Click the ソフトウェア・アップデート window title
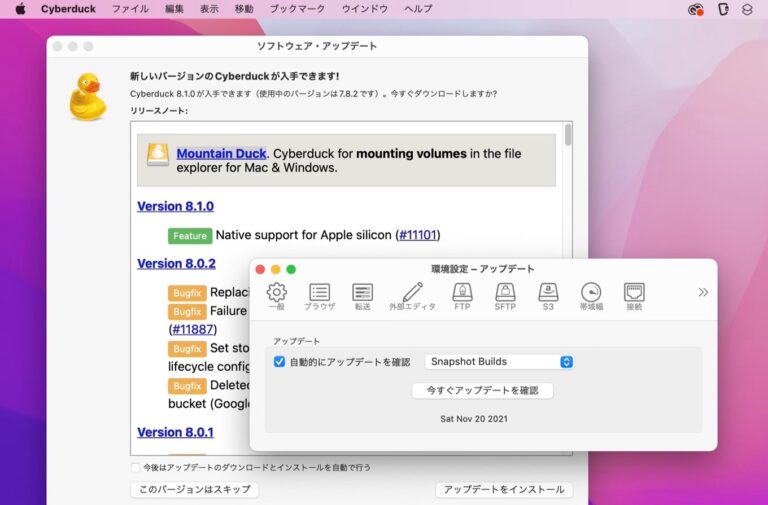Image resolution: width=768 pixels, height=505 pixels. coord(317,46)
